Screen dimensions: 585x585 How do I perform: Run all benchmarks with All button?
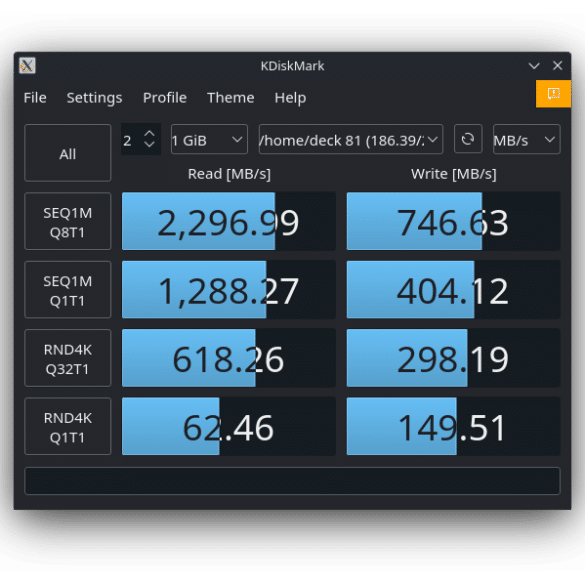pyautogui.click(x=68, y=153)
